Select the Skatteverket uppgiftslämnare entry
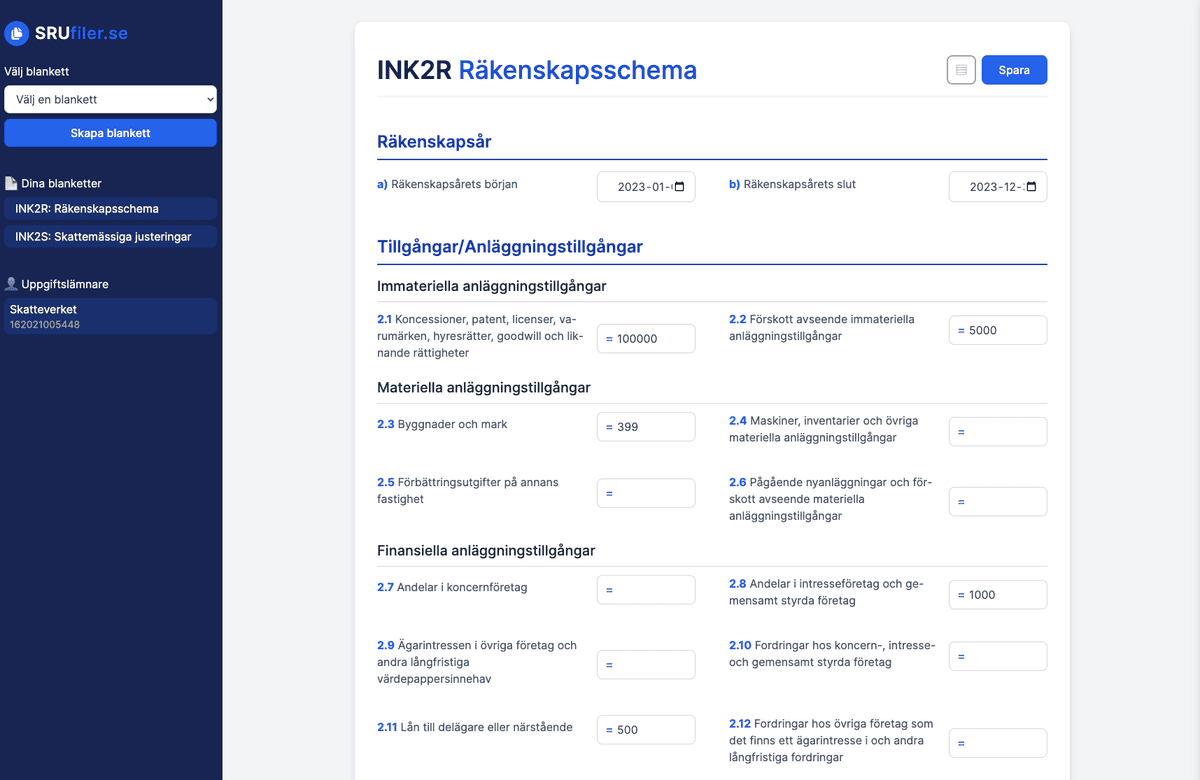 pos(110,316)
